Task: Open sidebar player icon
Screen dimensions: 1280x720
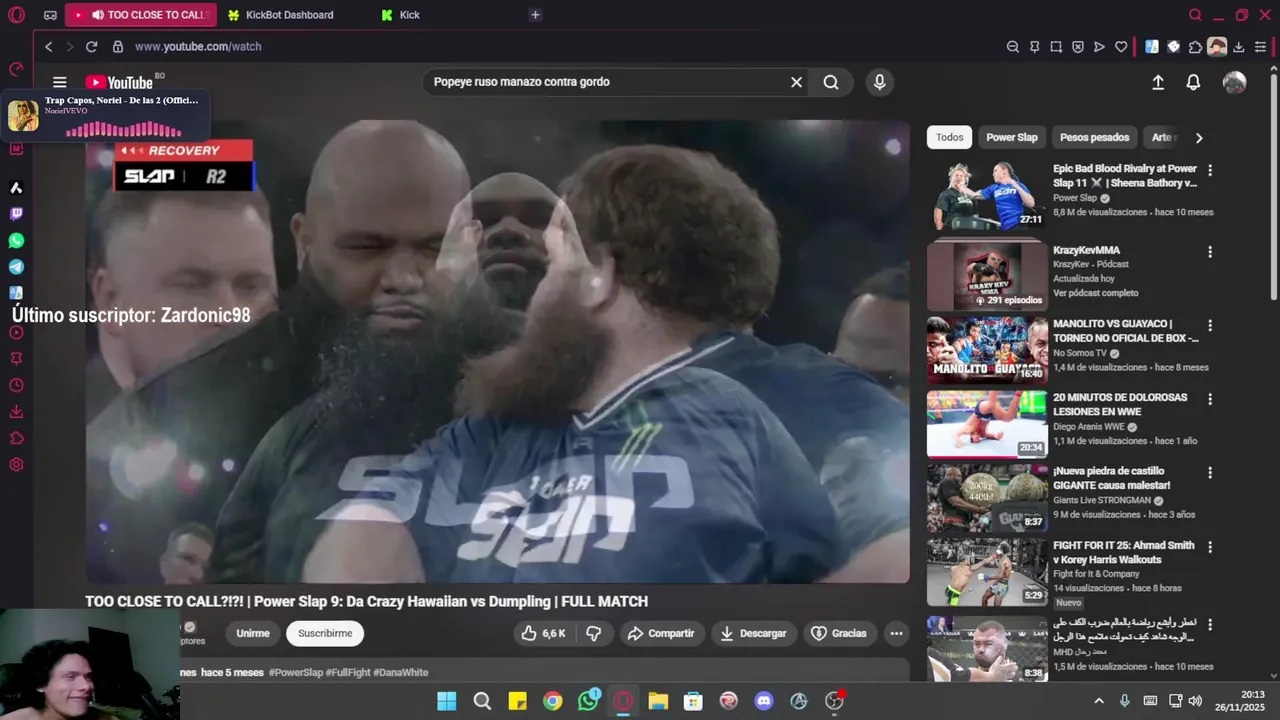Action: (16, 332)
